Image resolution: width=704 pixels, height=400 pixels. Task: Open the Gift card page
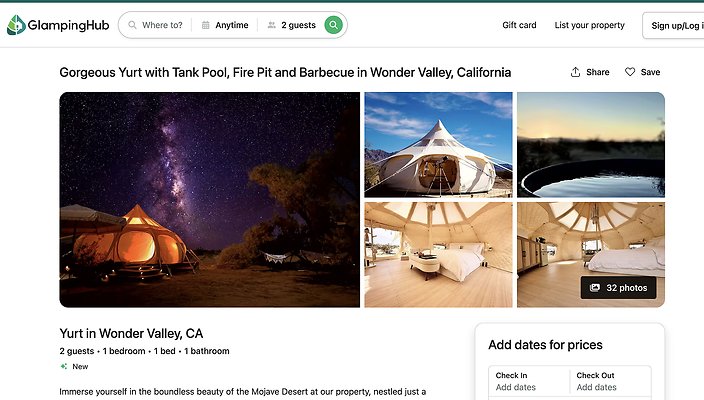[519, 25]
